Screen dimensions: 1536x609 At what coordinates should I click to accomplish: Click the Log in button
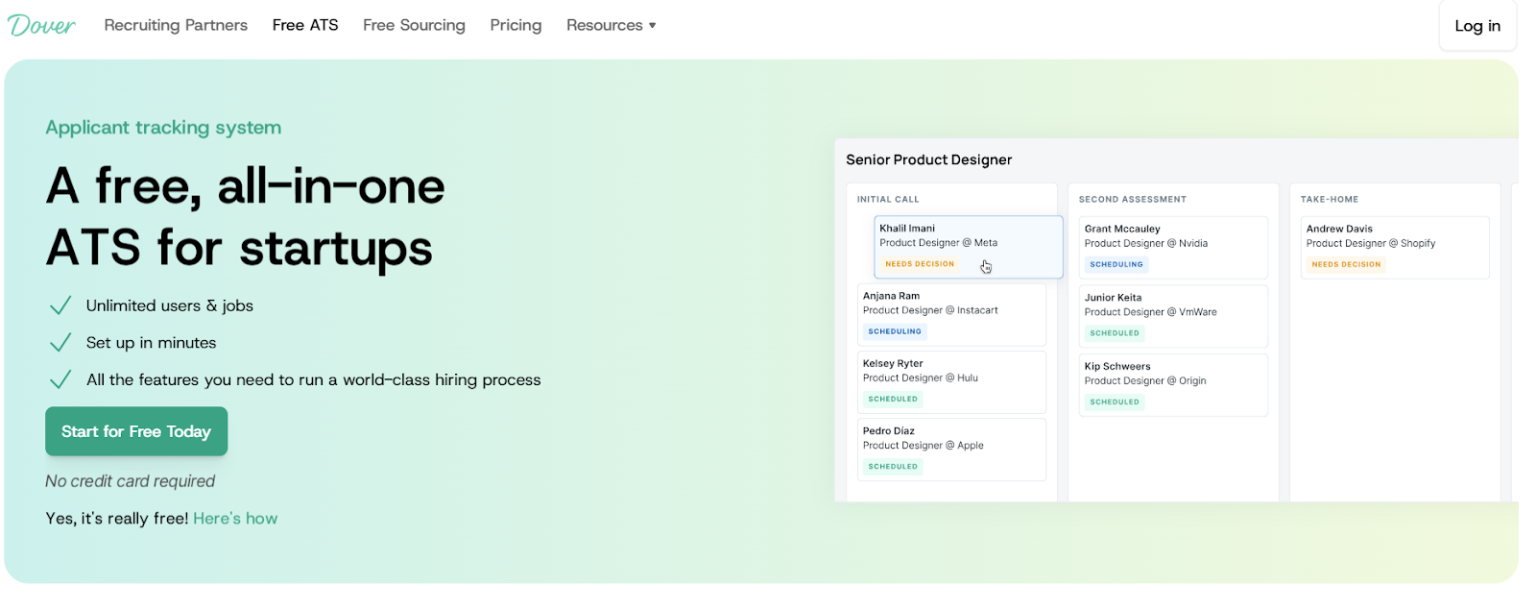(x=1477, y=26)
